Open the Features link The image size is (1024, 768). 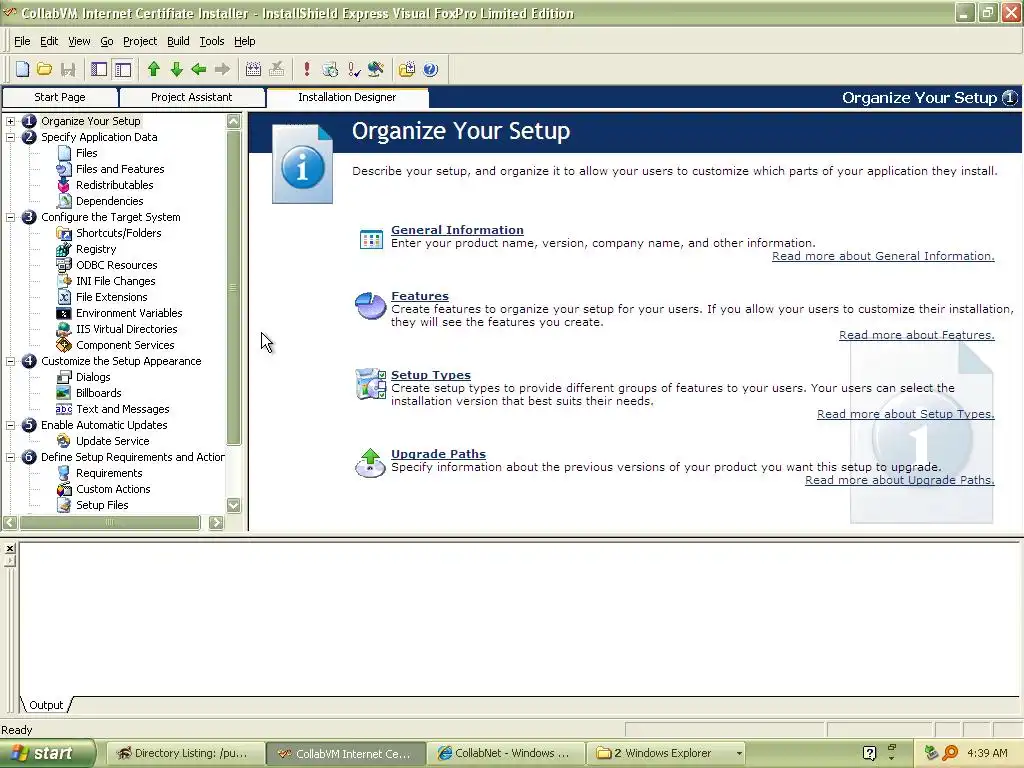coord(419,296)
